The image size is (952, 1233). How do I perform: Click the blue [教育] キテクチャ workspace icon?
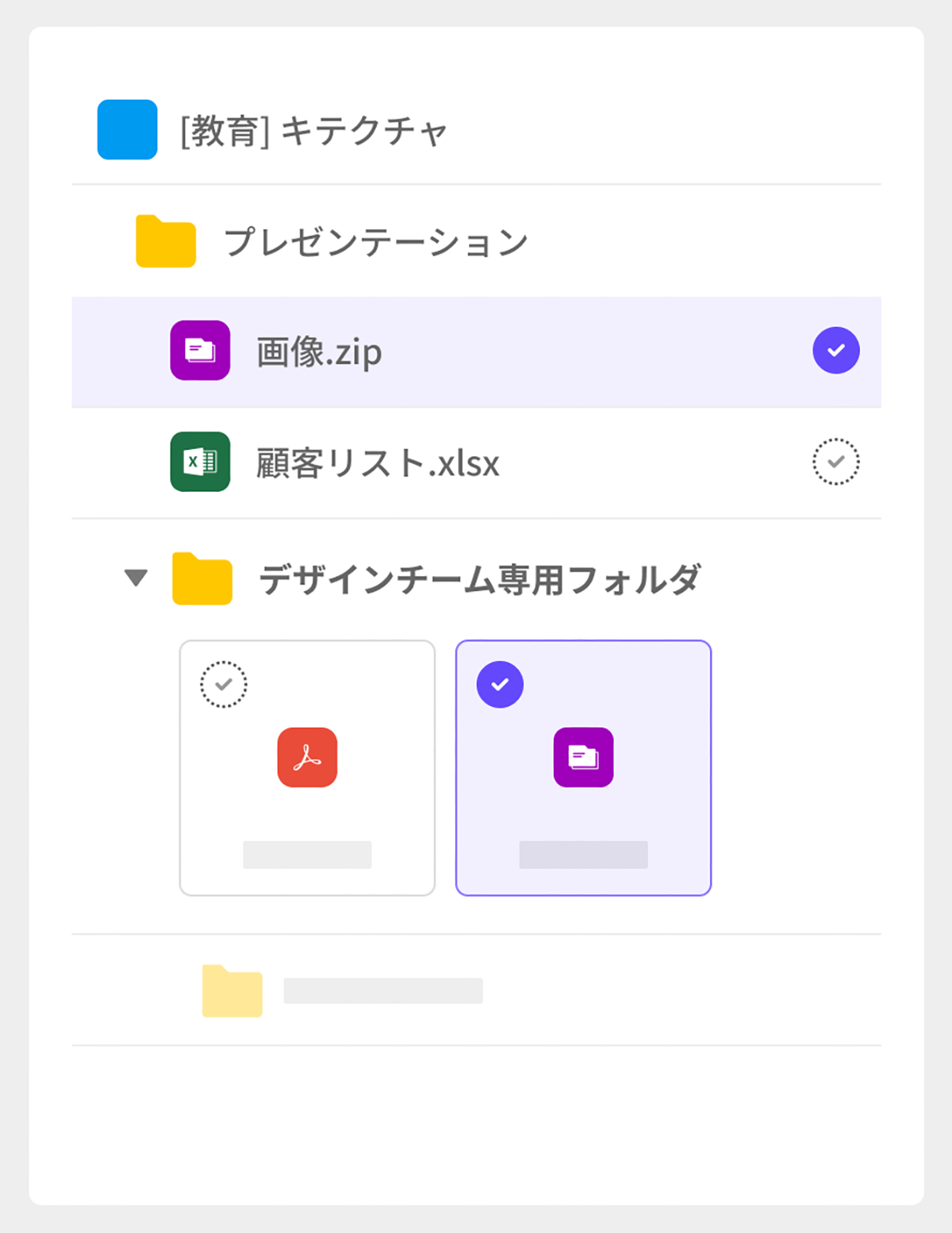click(127, 129)
